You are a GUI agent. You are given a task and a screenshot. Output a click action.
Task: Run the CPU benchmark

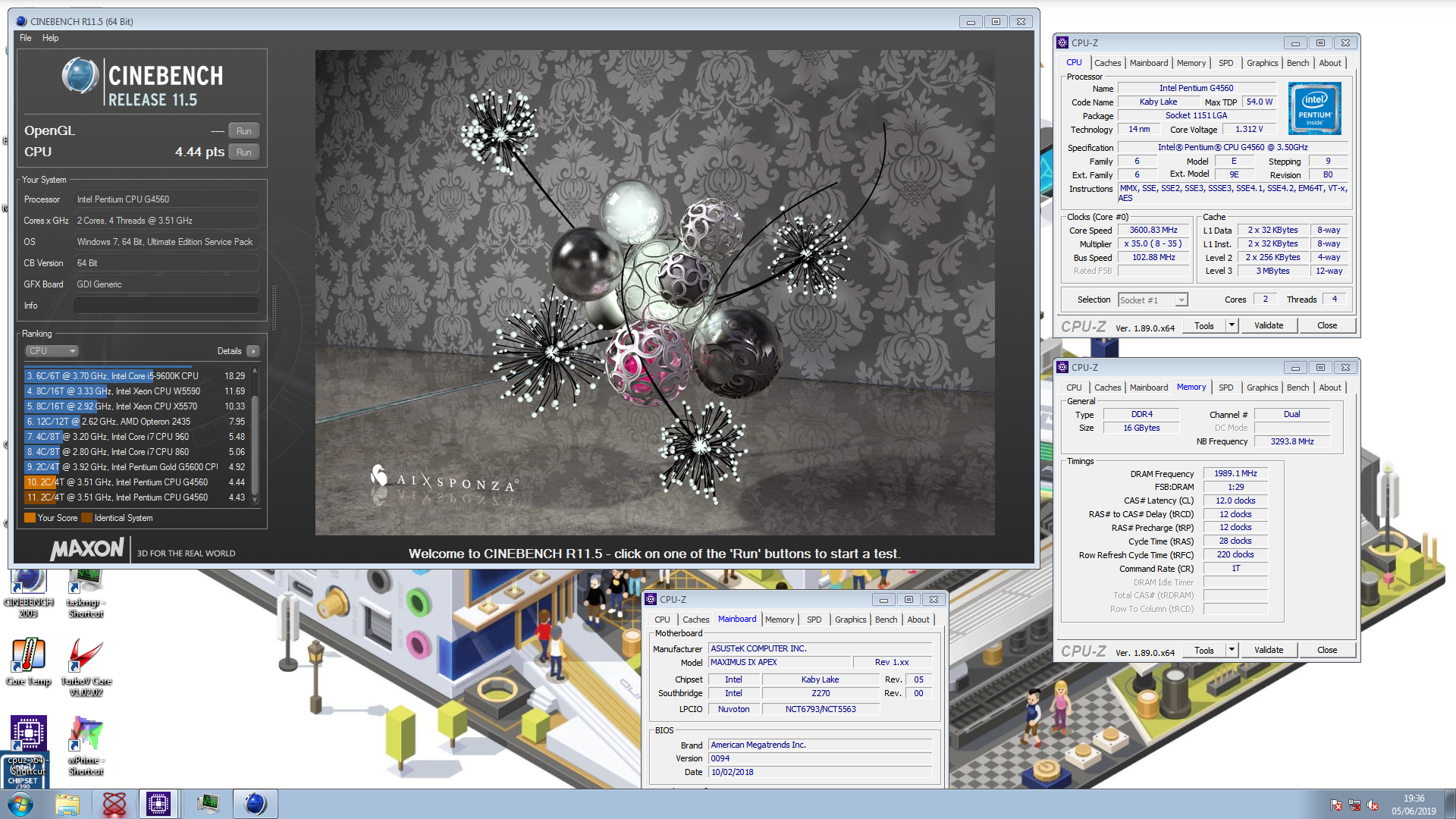tap(243, 152)
